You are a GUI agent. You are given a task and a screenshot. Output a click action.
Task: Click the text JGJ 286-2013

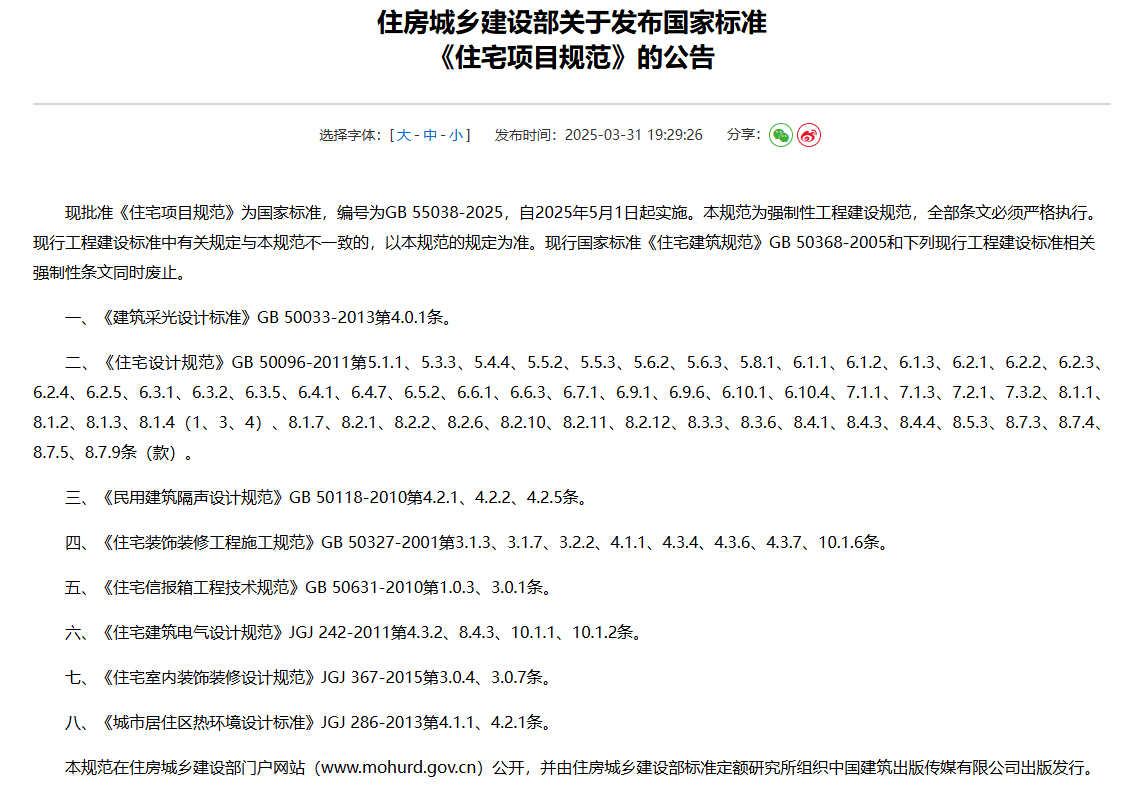click(371, 723)
